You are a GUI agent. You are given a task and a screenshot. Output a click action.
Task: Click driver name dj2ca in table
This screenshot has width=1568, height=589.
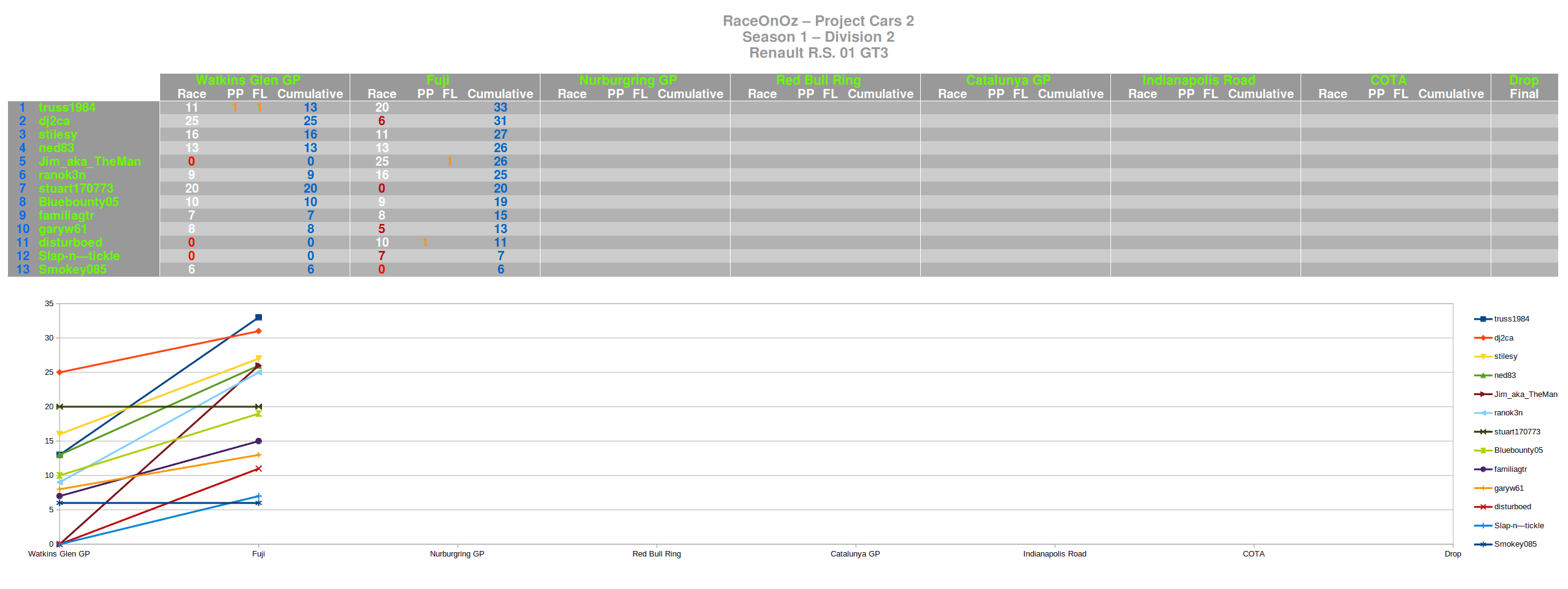(54, 121)
